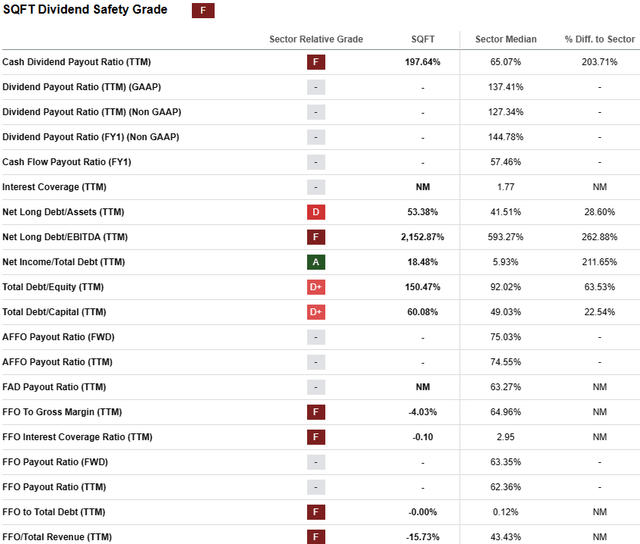Viewport: 640px width, 544px height.
Task: Click the dash grade for Interest Coverage (TTM)
Action: click(x=316, y=187)
